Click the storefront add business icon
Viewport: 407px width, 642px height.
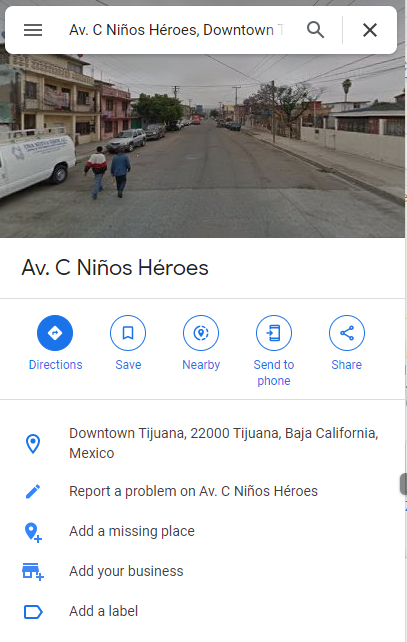pyautogui.click(x=33, y=571)
